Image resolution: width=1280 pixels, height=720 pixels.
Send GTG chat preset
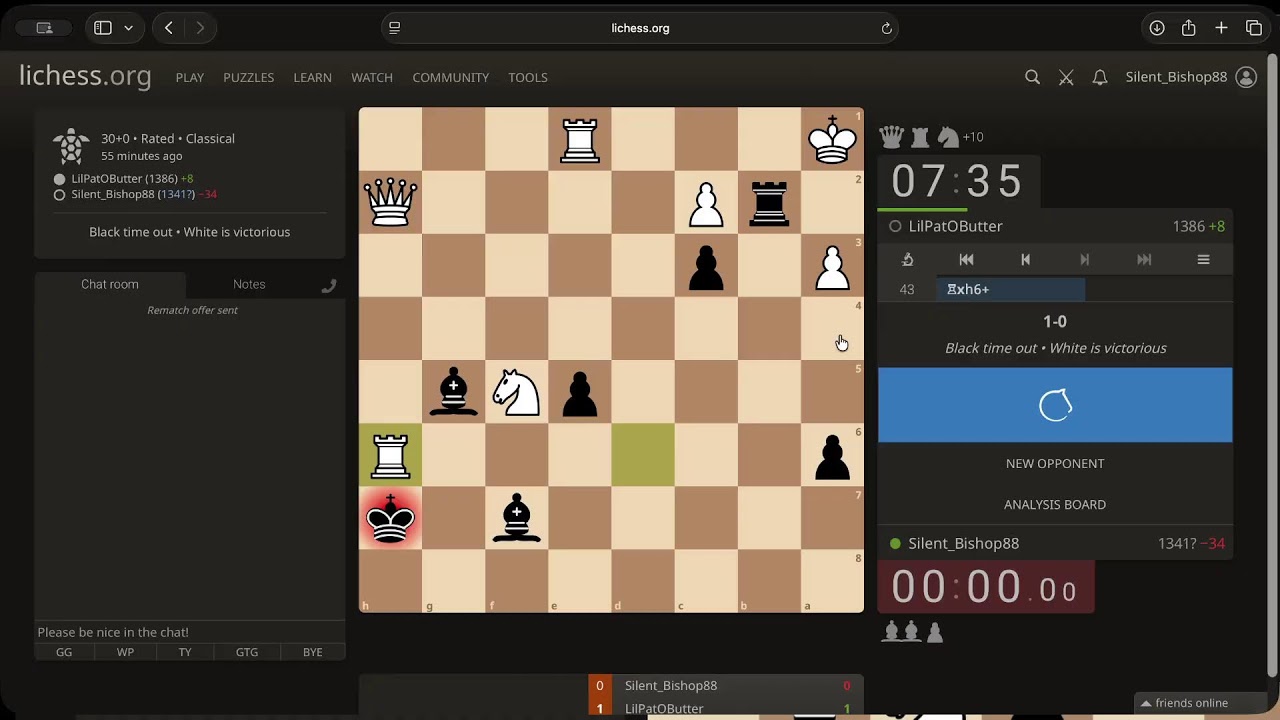coord(247,652)
